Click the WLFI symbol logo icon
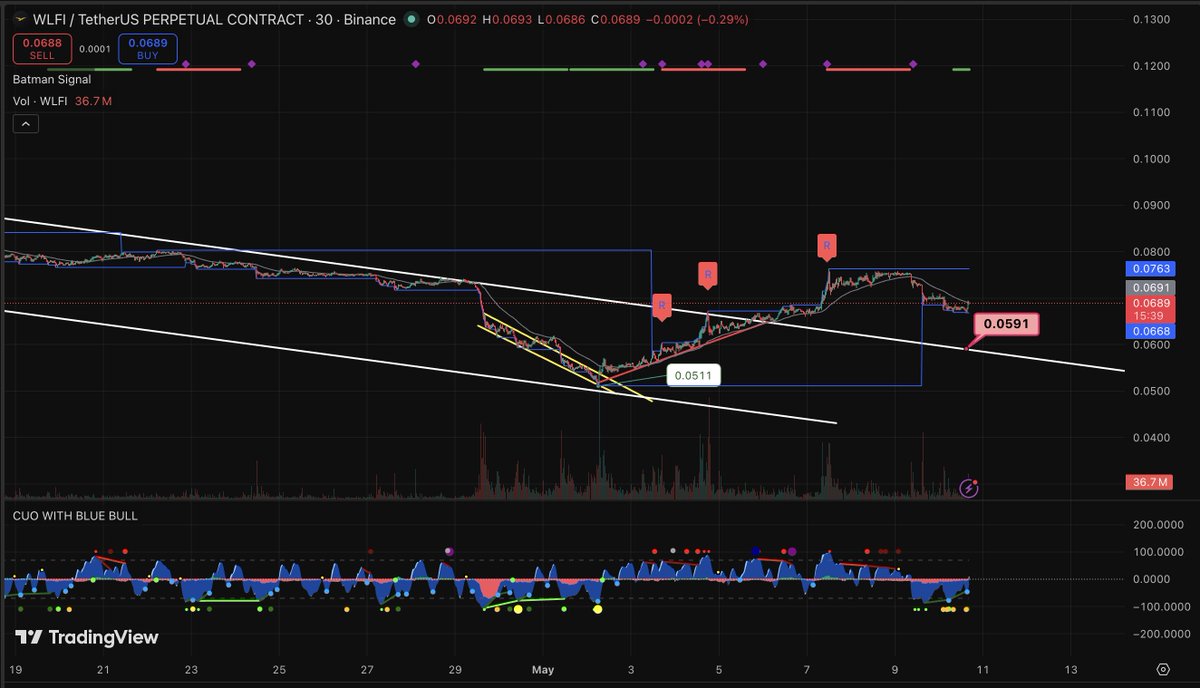This screenshot has height=688, width=1200. [x=21, y=20]
